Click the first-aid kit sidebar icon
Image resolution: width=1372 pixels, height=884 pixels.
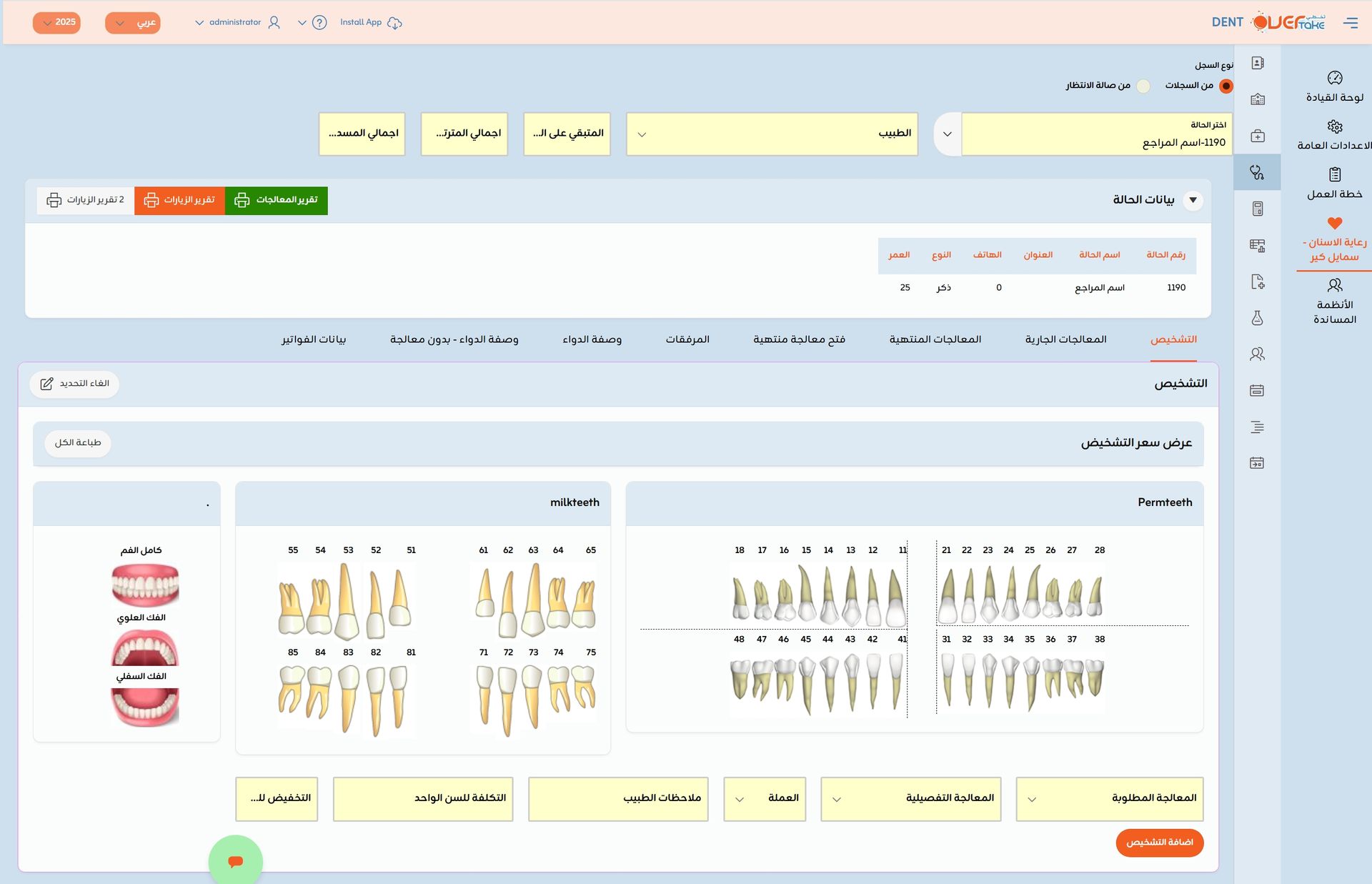(1257, 136)
